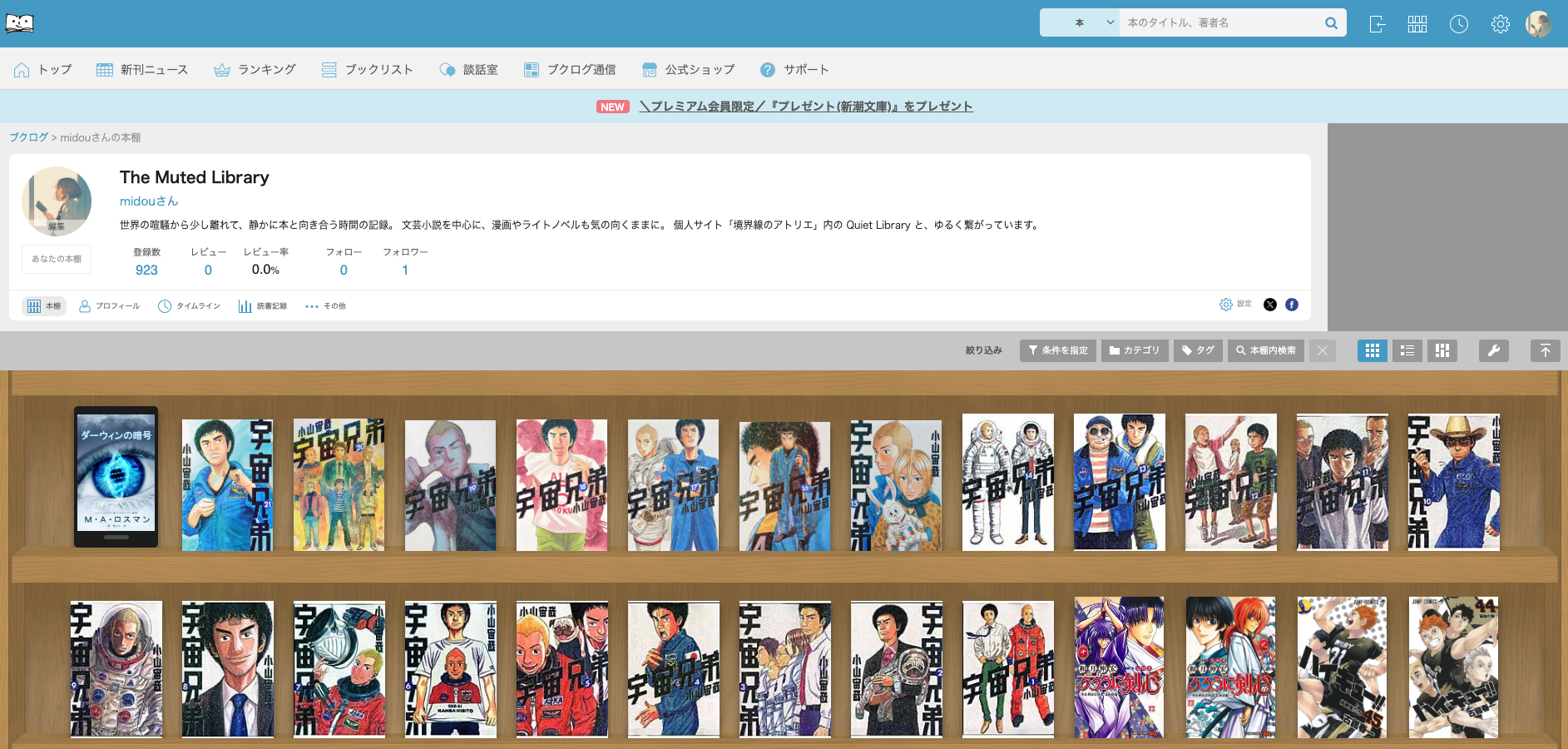Open the 宇宙兄弟 volume 21 cover
The image size is (1568, 749).
[227, 484]
